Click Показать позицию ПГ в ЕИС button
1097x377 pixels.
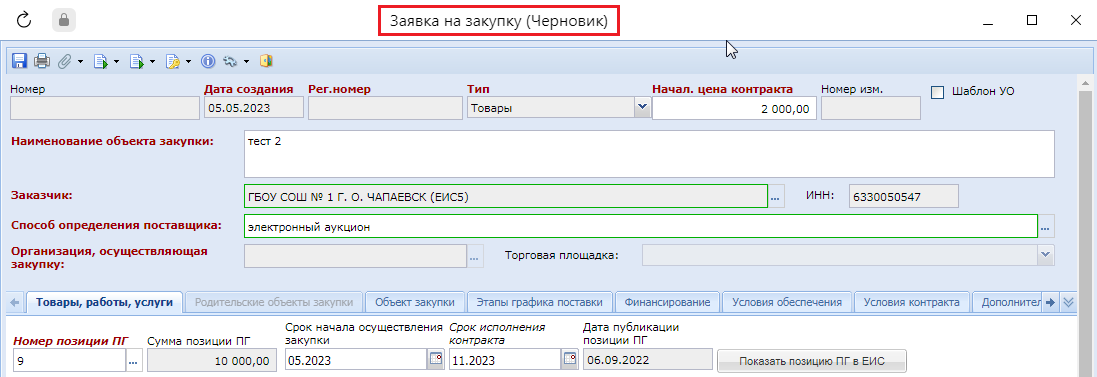(x=812, y=361)
